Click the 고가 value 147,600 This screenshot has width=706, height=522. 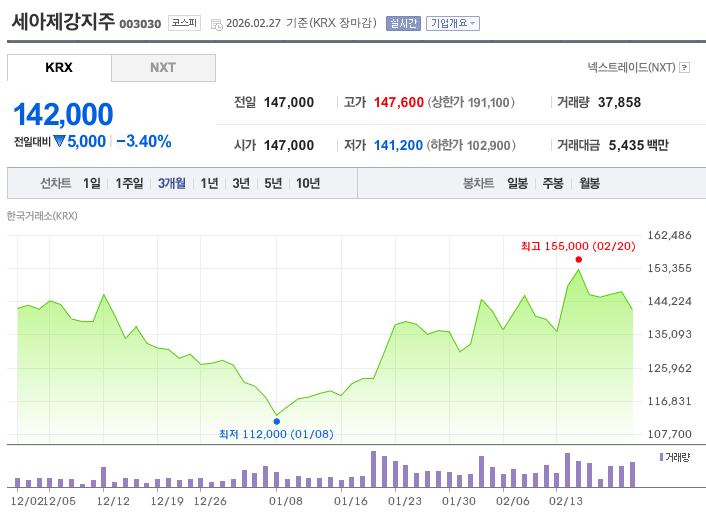(x=399, y=102)
